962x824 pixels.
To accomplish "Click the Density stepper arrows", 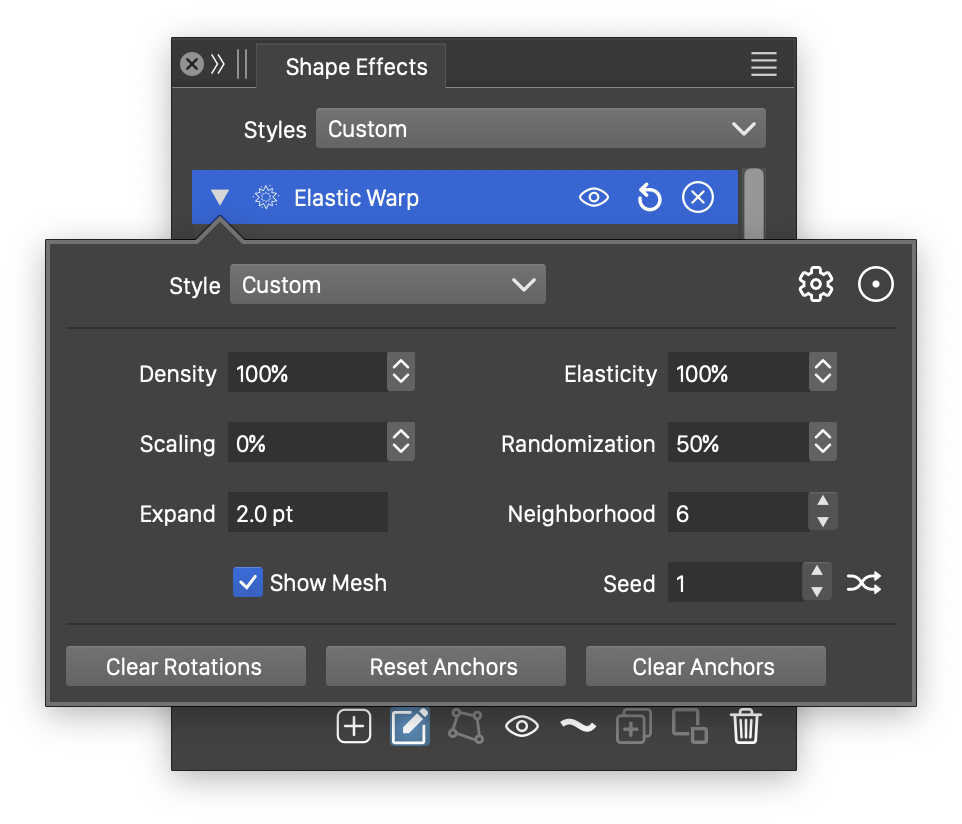I will [x=401, y=373].
